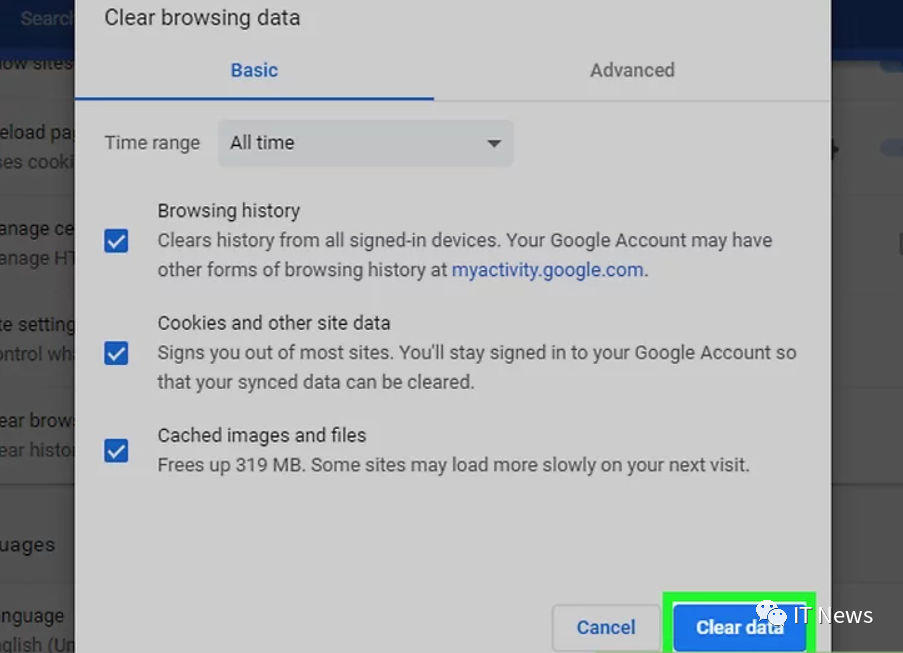Select the Basic tab
This screenshot has height=653, width=903.
(x=254, y=70)
